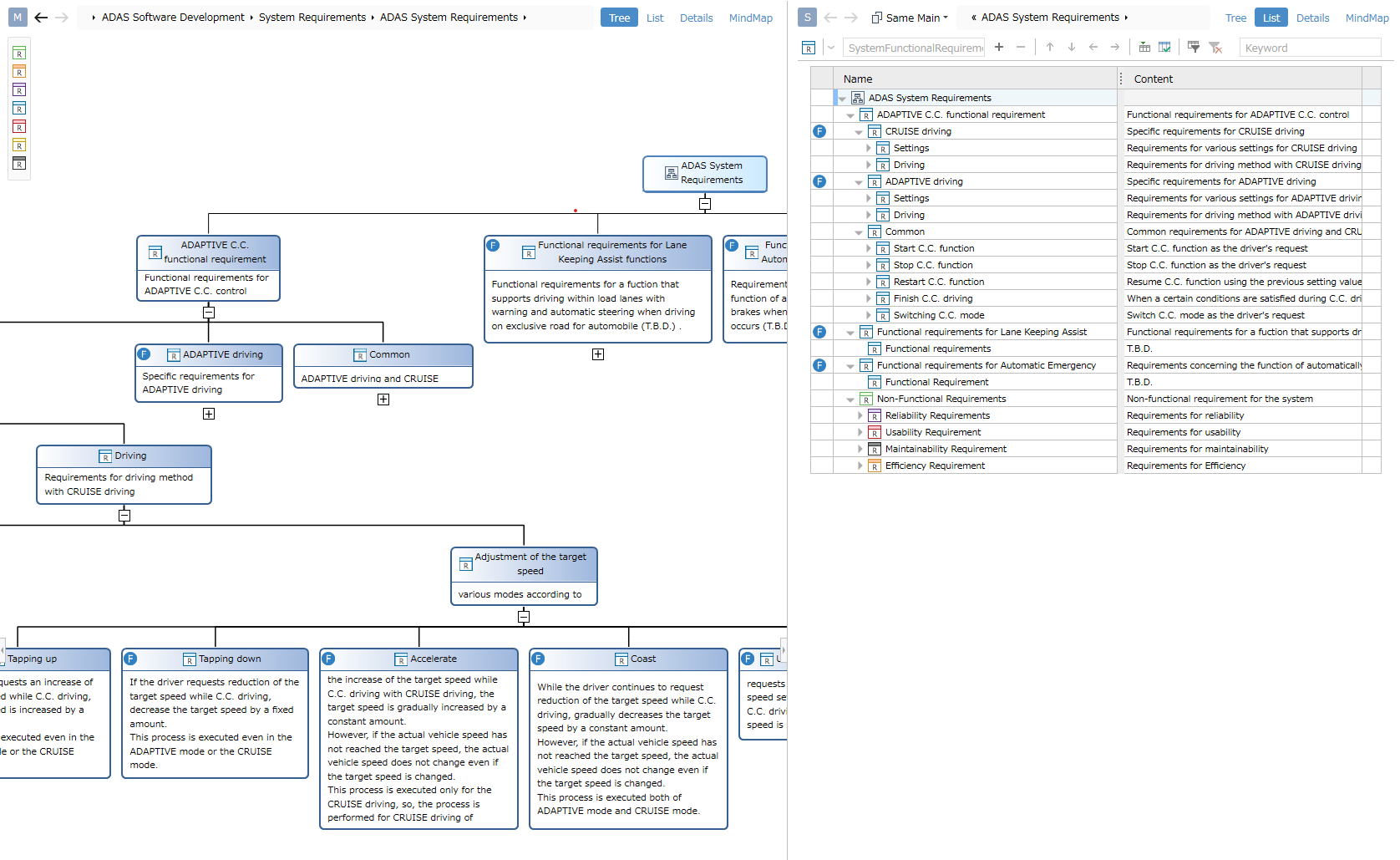This screenshot has height=860, width=1400.
Task: Select the Accelerate diagram node
Action: [x=418, y=739]
